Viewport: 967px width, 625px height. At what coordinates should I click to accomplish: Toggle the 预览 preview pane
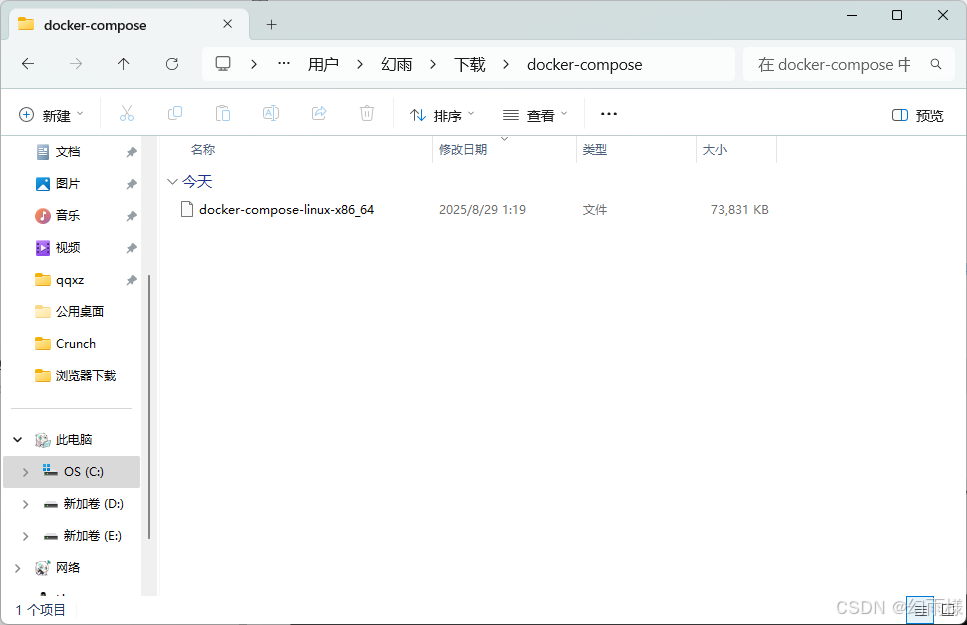click(918, 115)
